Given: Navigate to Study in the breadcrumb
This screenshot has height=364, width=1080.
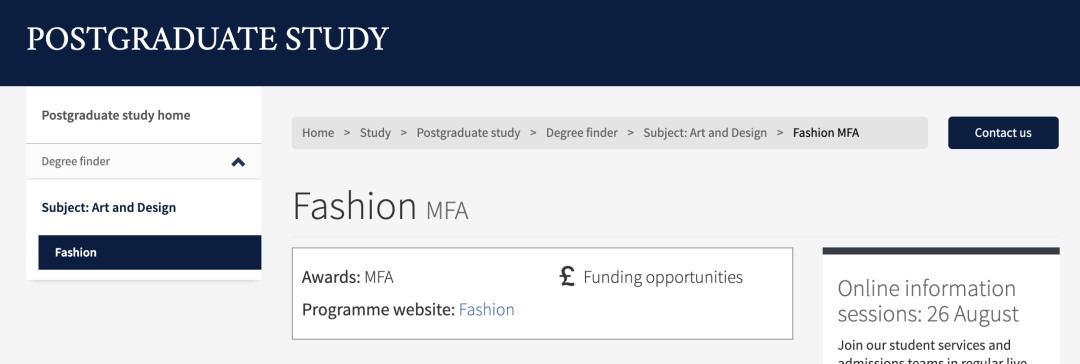Looking at the screenshot, I should point(375,132).
